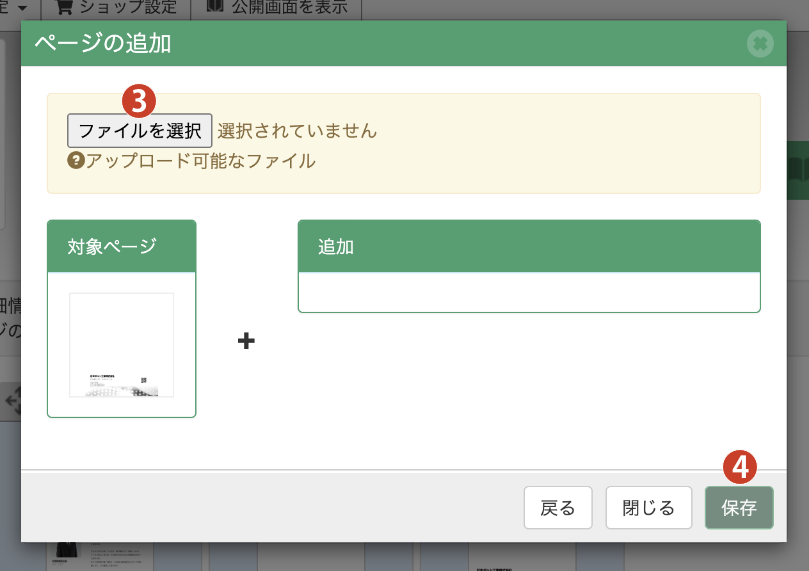Click the shopping cart icon
Viewport: 809px width, 571px height.
[65, 7]
